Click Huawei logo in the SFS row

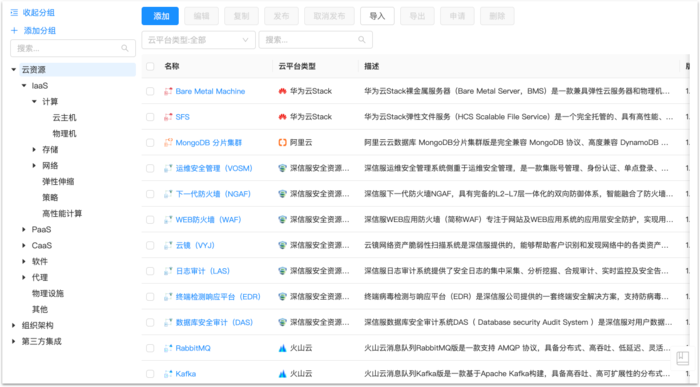(x=282, y=117)
